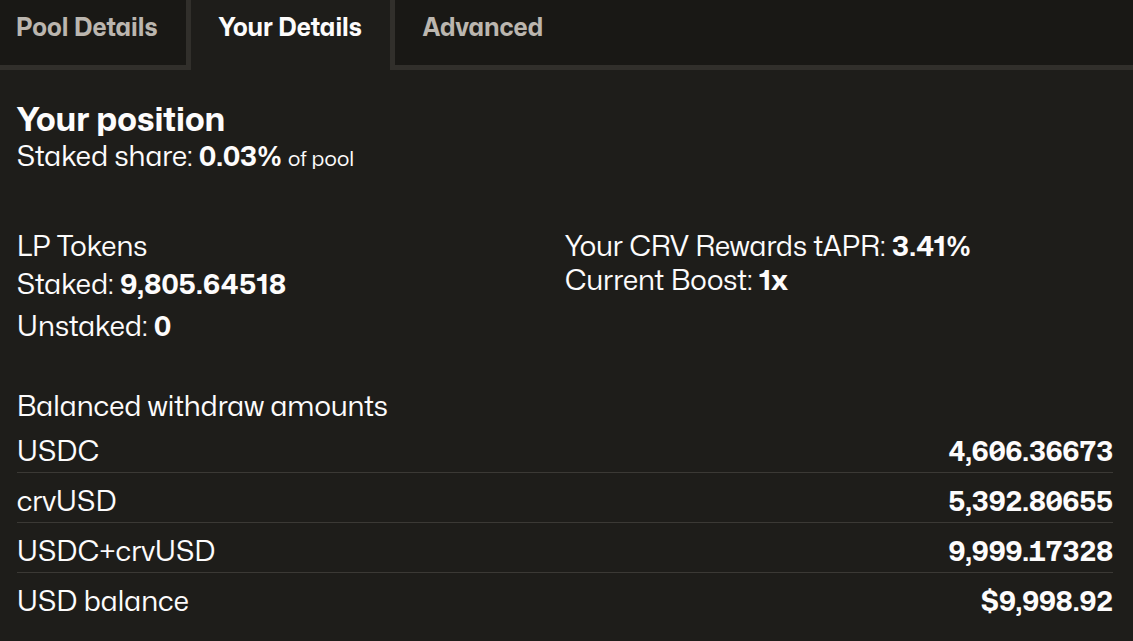Select the combined total 9,999.17328
This screenshot has width=1133, height=641.
coord(1030,551)
